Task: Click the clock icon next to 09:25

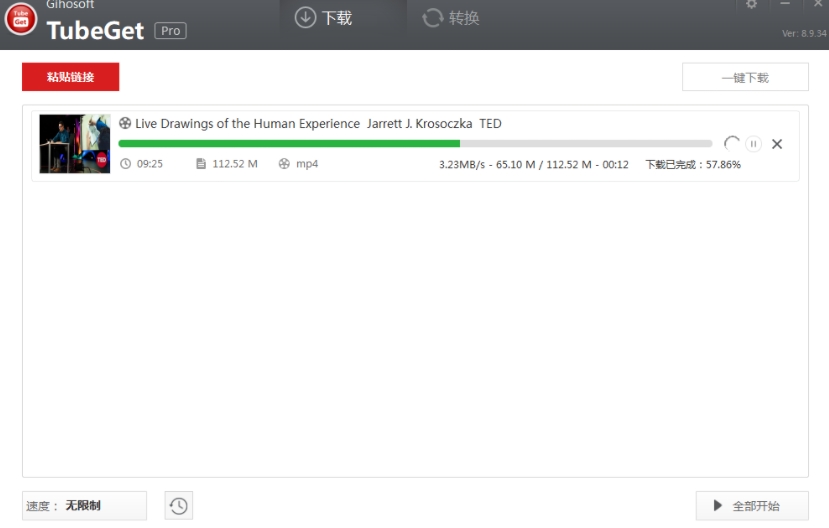Action: click(x=125, y=164)
